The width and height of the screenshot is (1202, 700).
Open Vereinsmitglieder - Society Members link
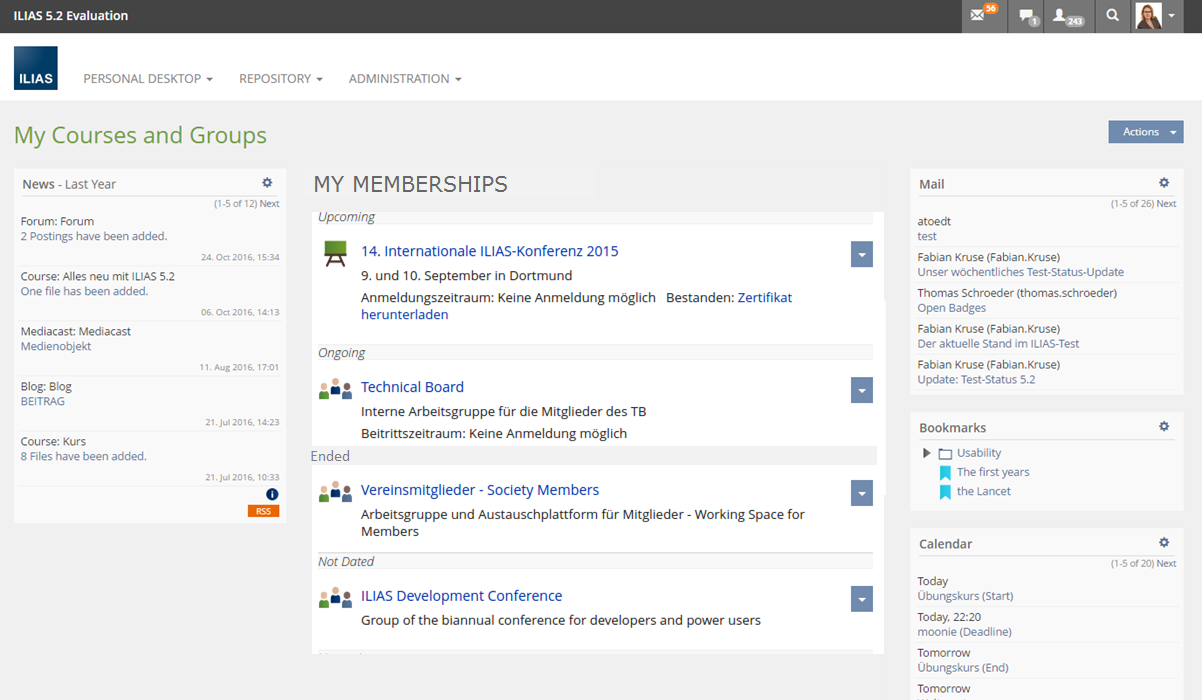(x=480, y=490)
